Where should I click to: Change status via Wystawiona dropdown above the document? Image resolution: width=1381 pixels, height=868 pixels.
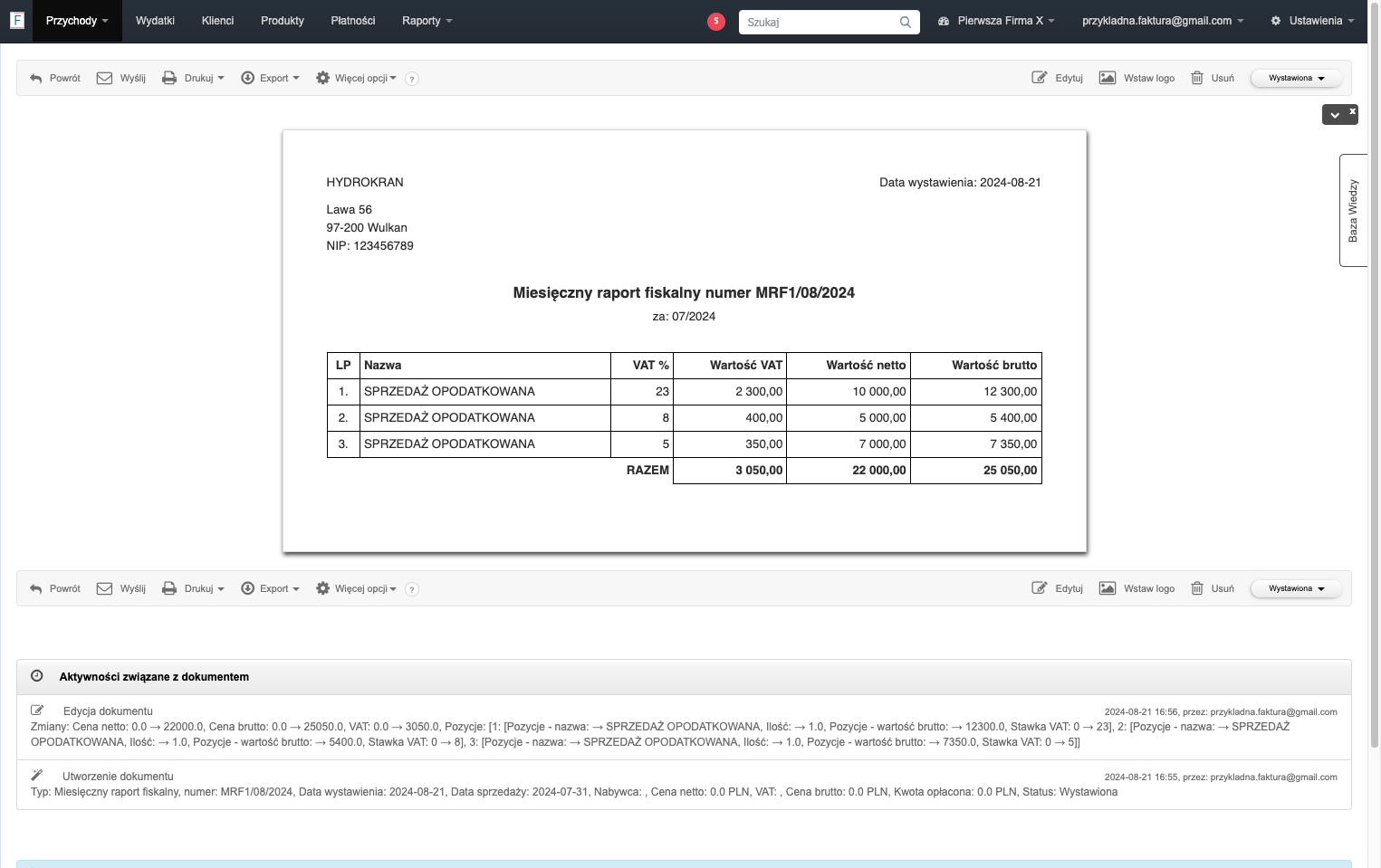click(1297, 78)
